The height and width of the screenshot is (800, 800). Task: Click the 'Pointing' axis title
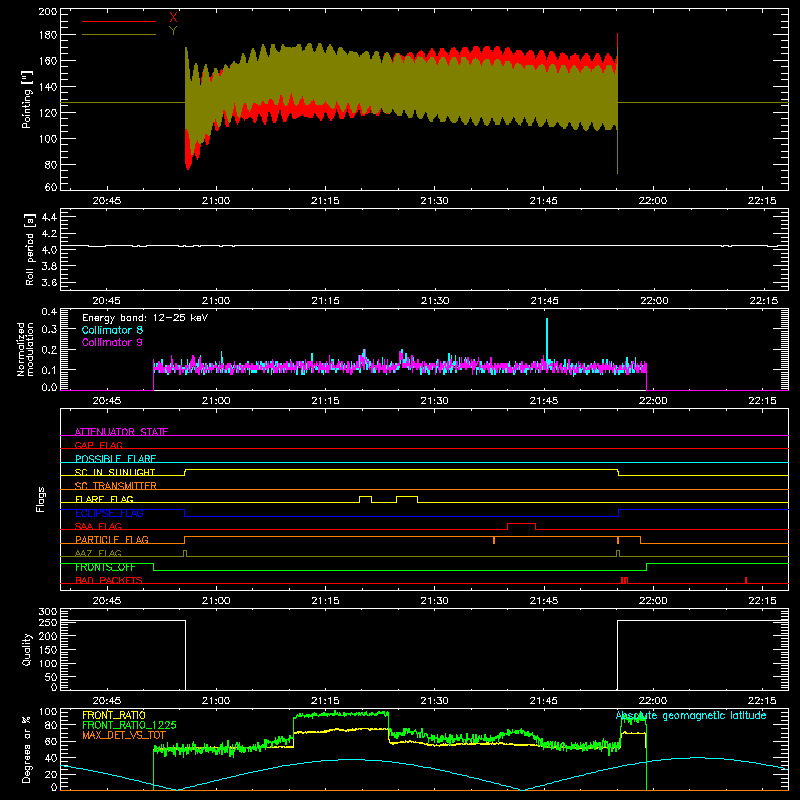[x=27, y=100]
